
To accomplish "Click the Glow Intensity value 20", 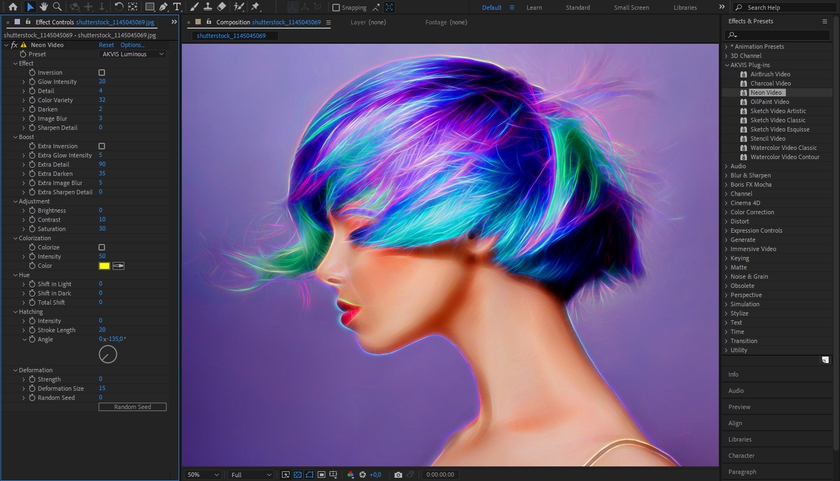I will 102,81.
